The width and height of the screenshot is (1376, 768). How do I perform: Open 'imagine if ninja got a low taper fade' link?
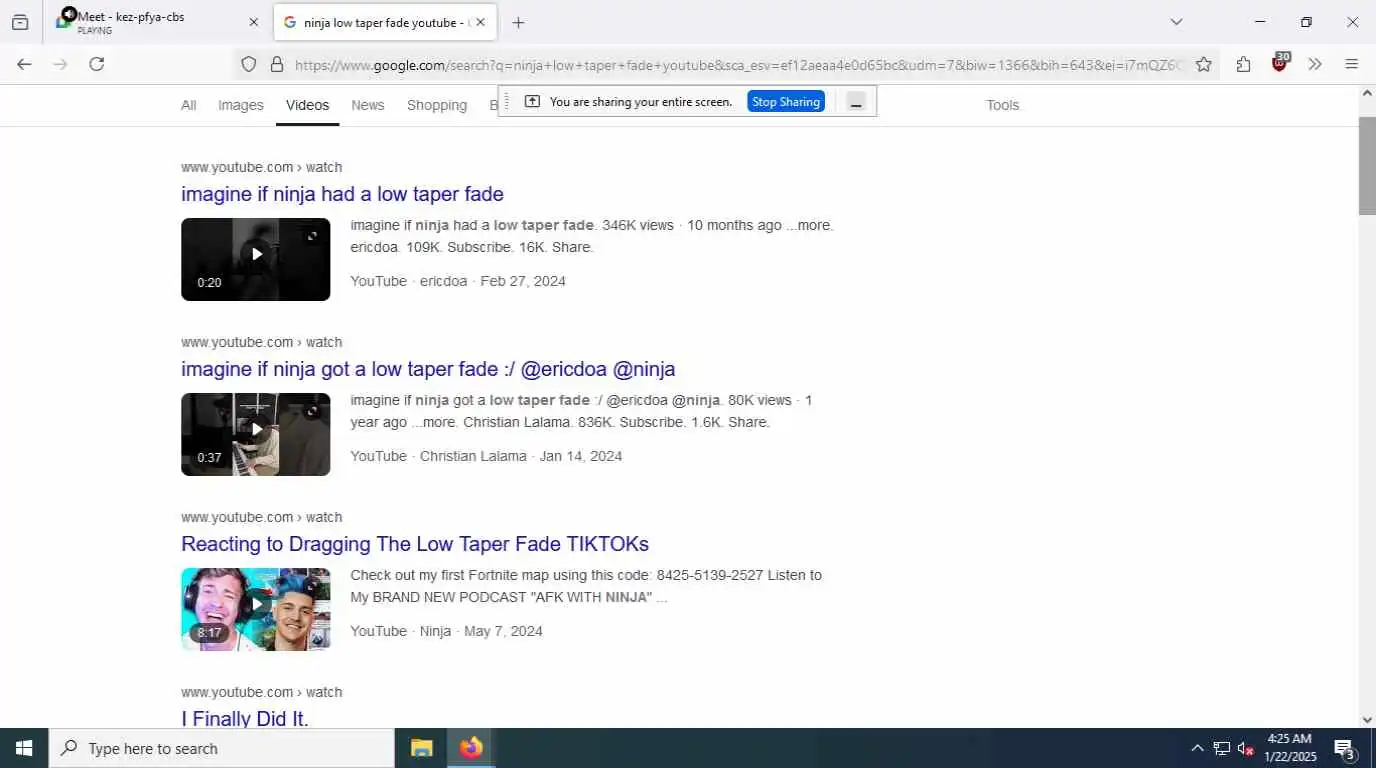(428, 369)
